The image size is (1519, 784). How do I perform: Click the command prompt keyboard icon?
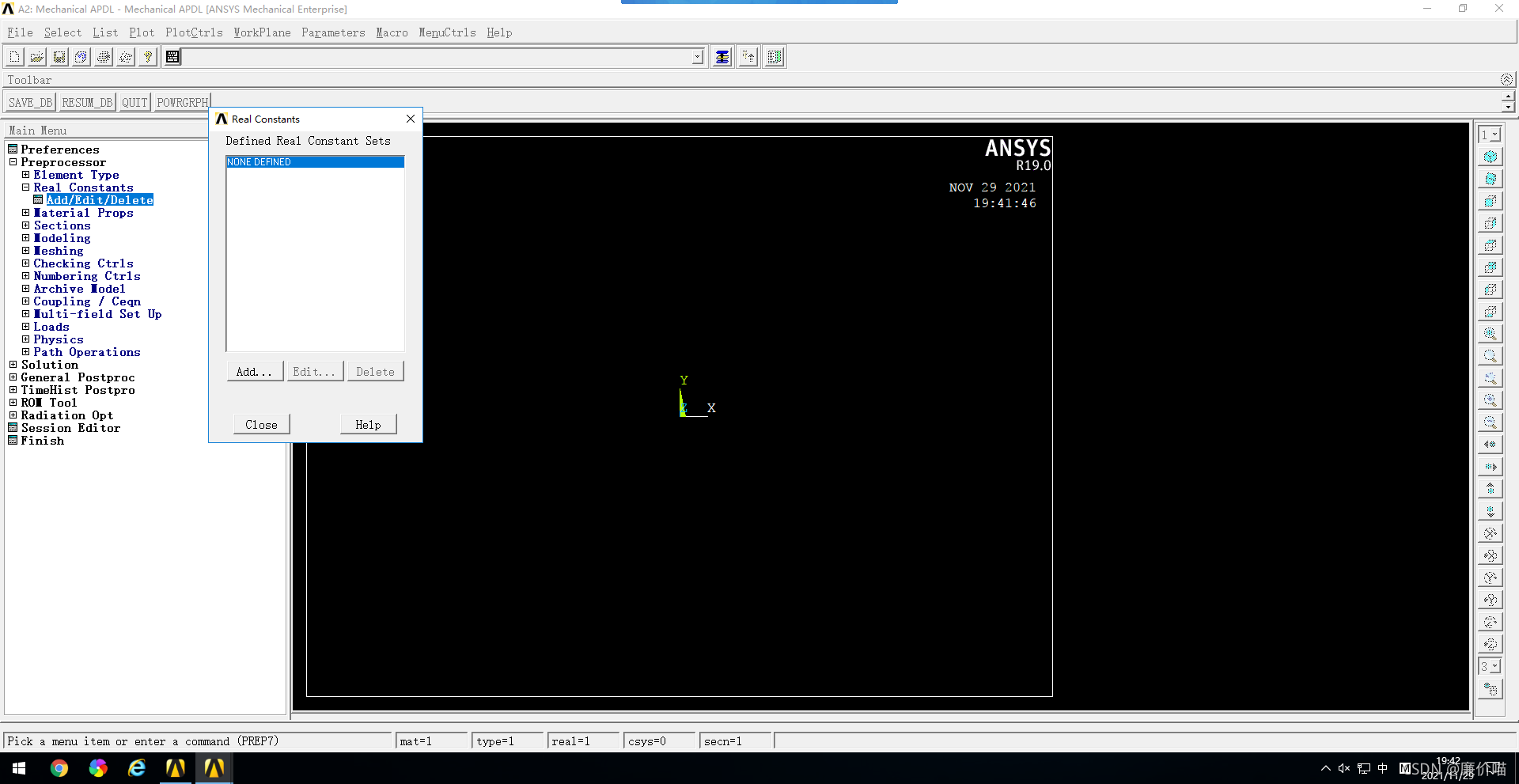(172, 57)
